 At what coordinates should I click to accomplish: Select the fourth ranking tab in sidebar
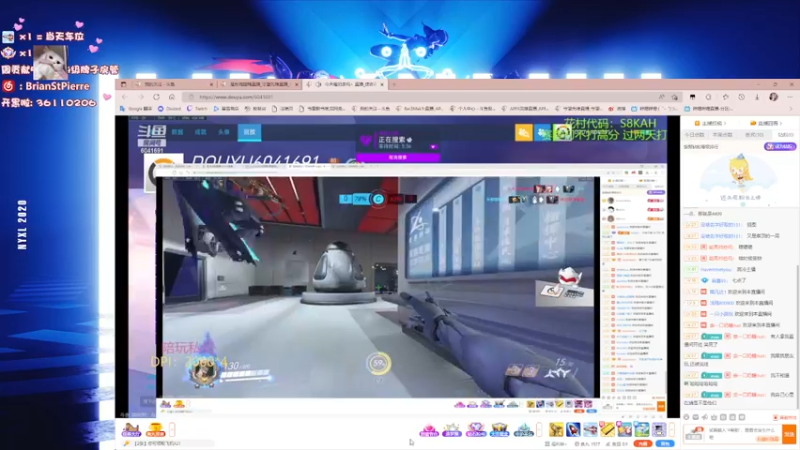(785, 135)
